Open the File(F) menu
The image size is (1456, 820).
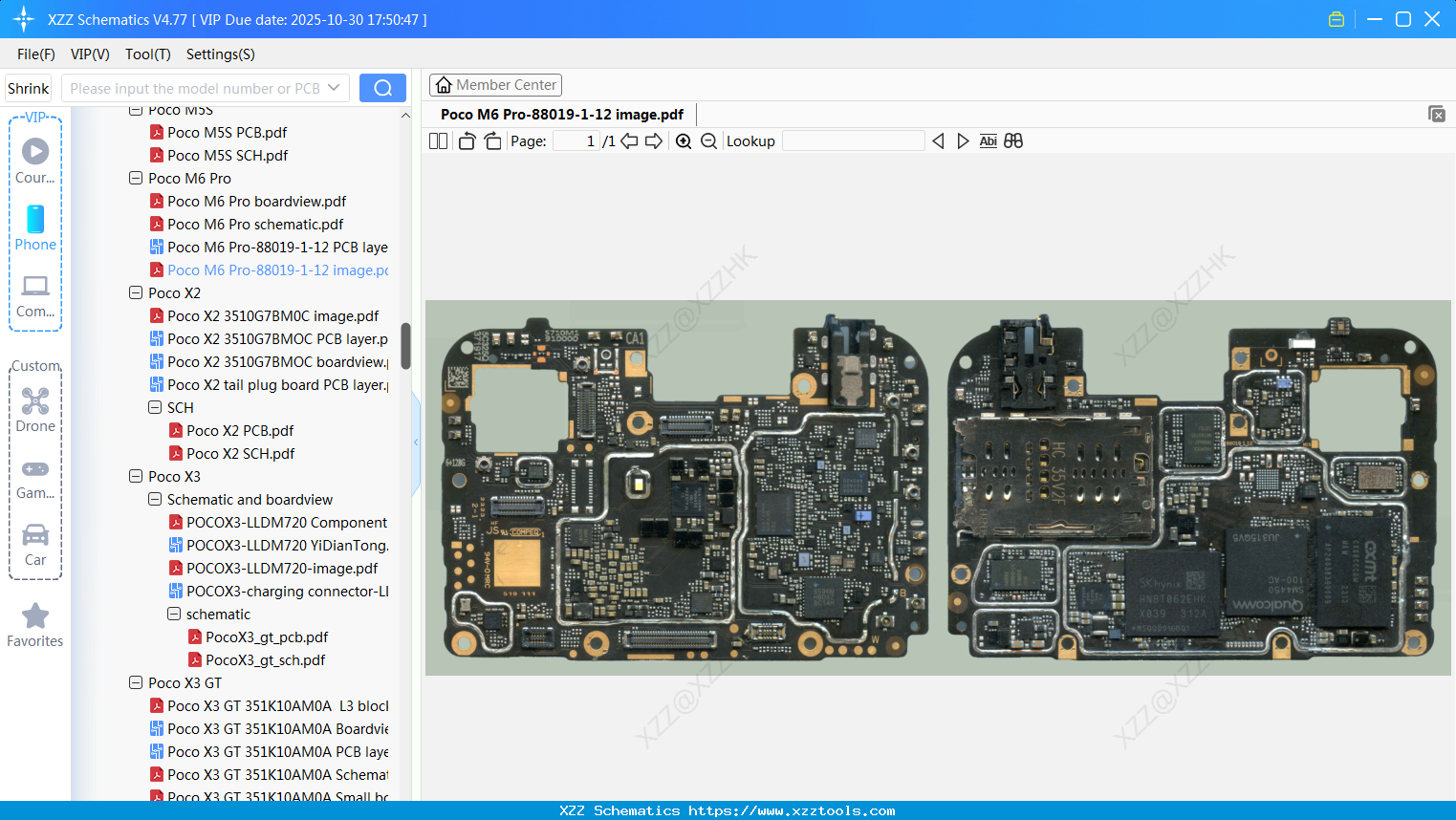(x=36, y=54)
